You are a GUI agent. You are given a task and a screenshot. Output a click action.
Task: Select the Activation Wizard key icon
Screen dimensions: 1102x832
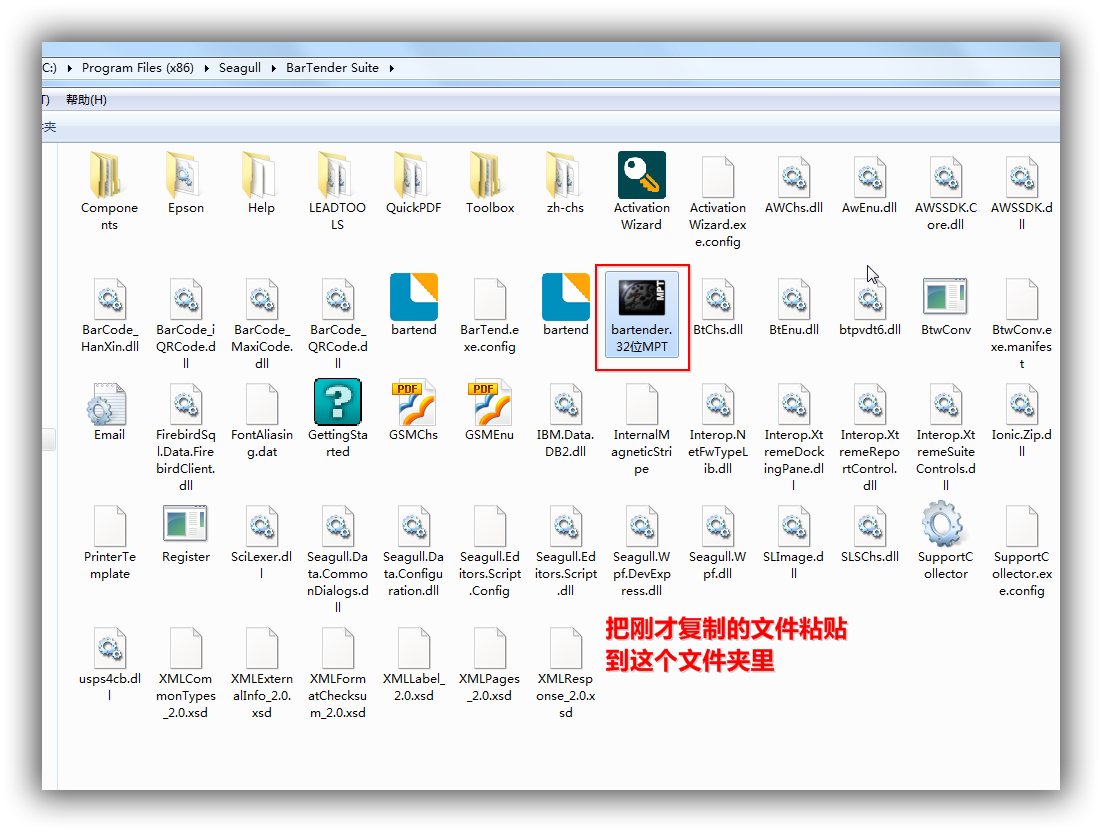pyautogui.click(x=641, y=176)
